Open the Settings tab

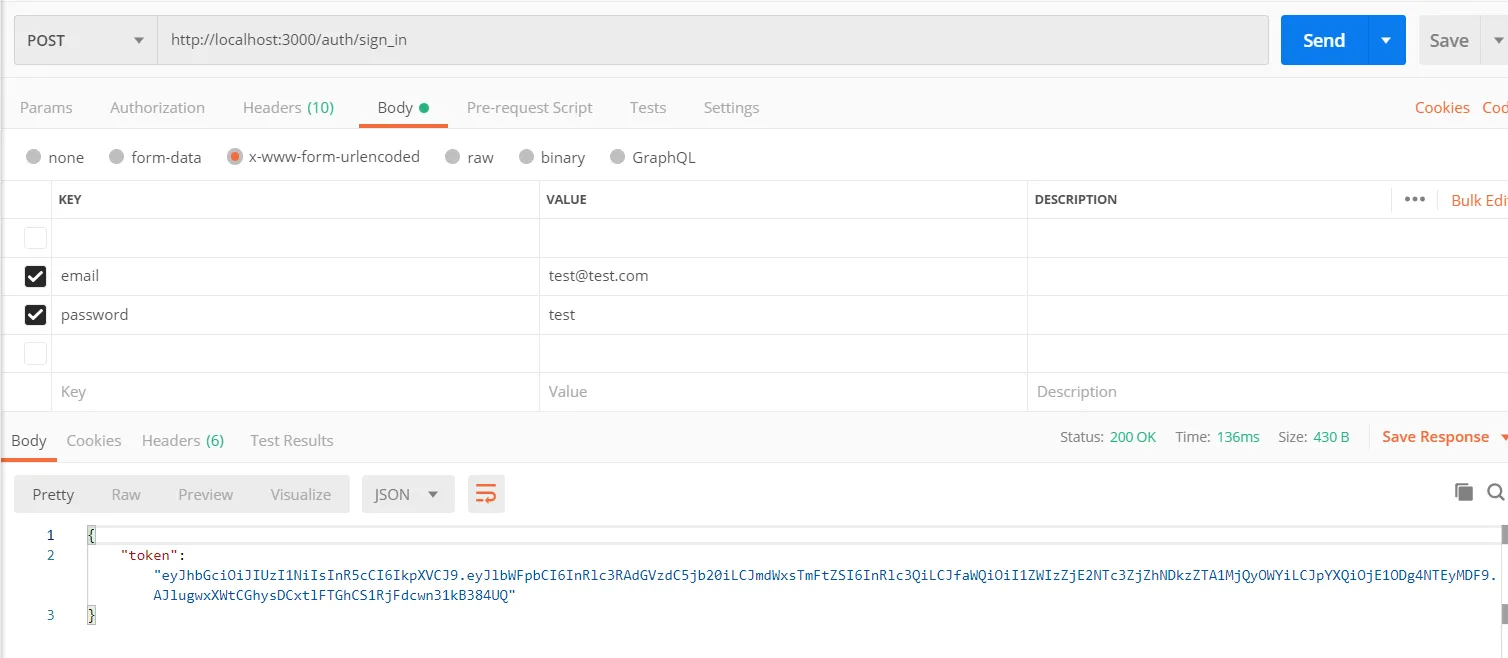(x=731, y=107)
